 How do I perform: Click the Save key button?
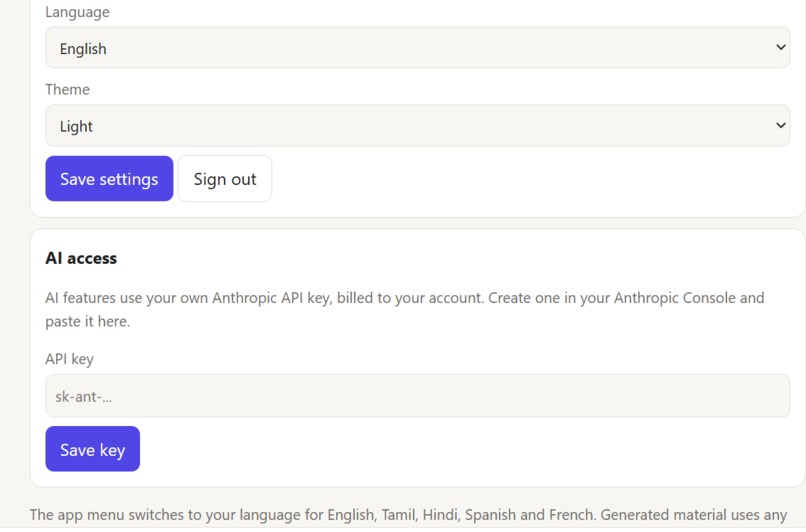93,449
